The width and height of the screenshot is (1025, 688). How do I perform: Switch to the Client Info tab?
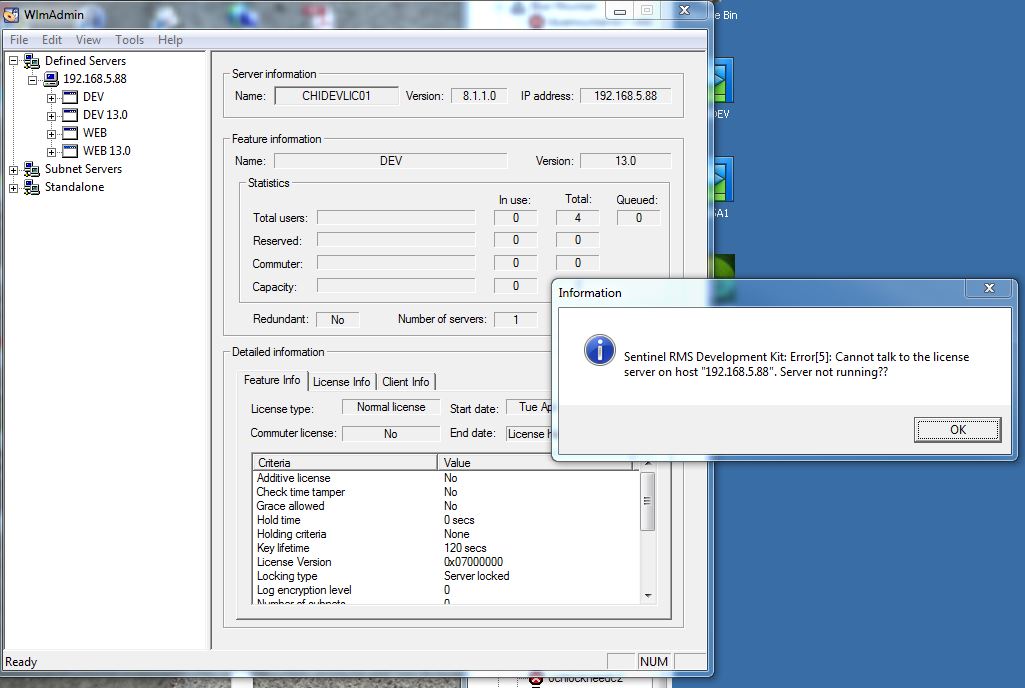[x=405, y=382]
